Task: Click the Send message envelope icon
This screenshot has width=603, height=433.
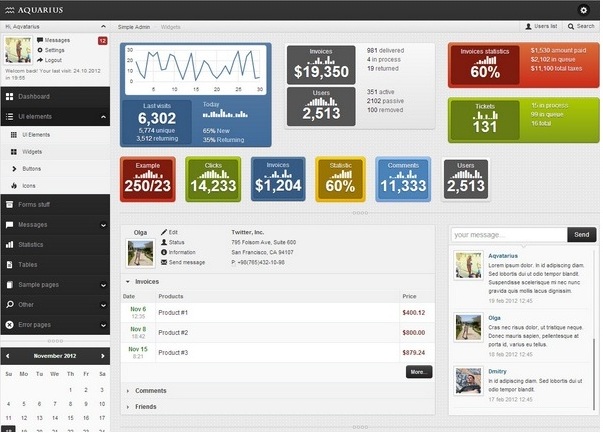Action: 164,262
